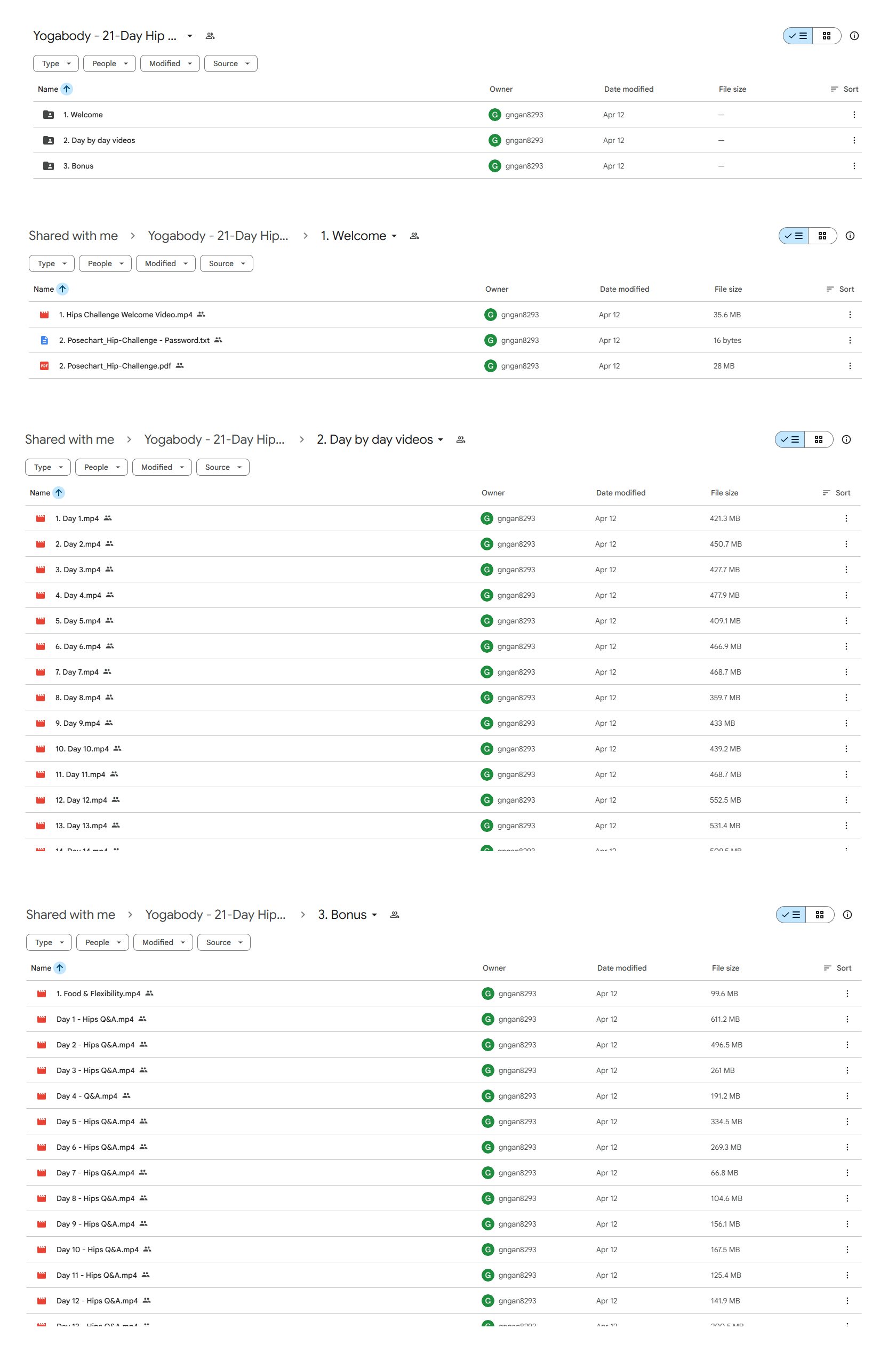
Task: Select list layout in '3. Bonus' section
Action: tap(791, 915)
